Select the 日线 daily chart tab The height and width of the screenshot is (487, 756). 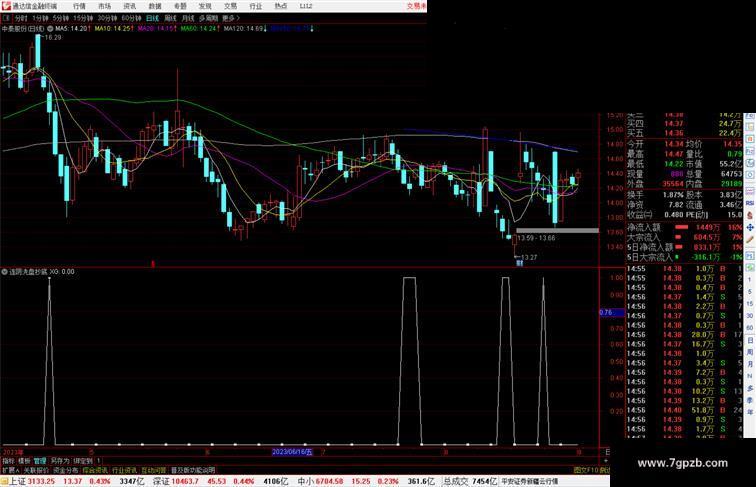(152, 18)
